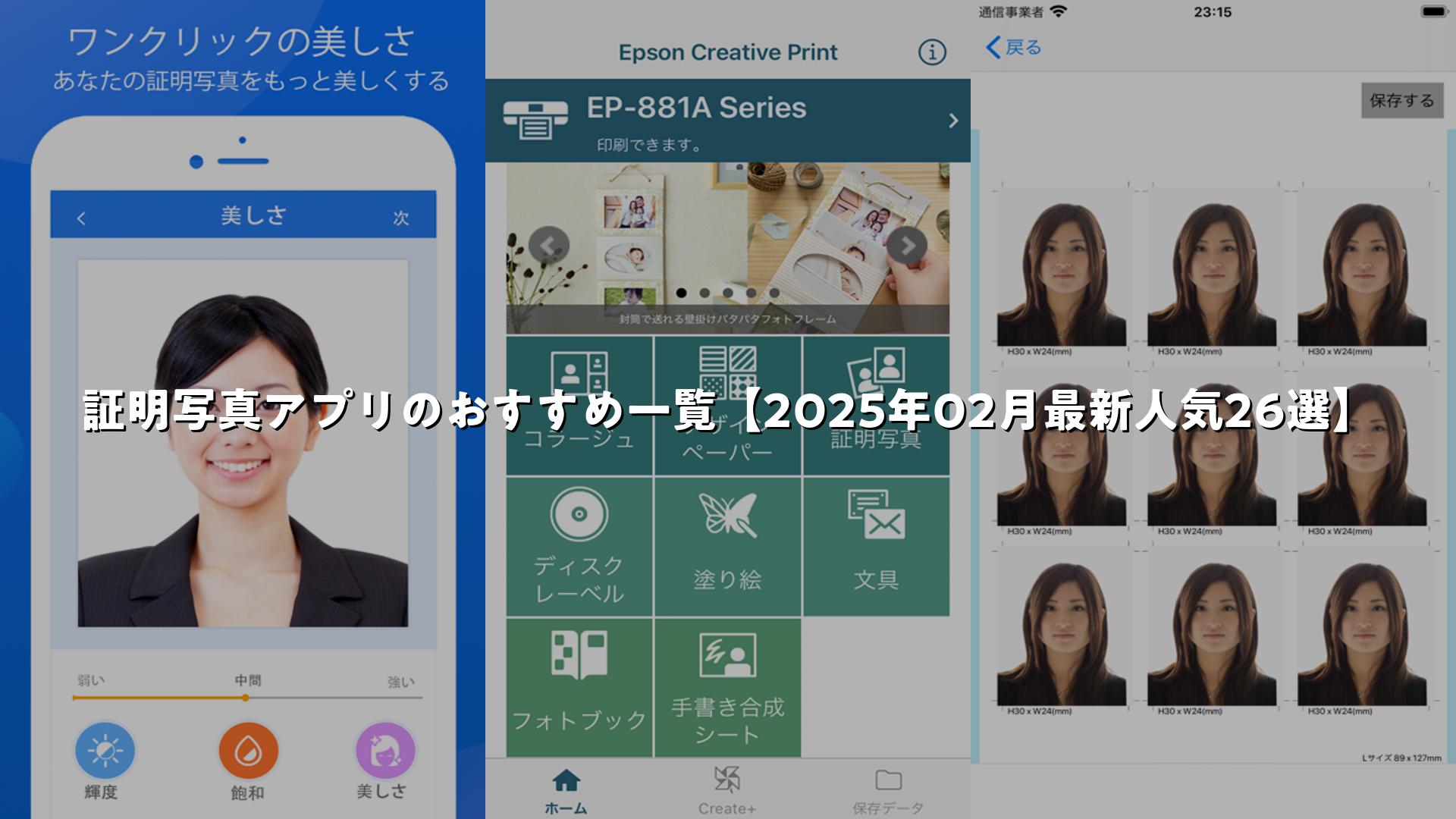
Task: Select the woman's portrait preview photo
Action: tap(243, 444)
